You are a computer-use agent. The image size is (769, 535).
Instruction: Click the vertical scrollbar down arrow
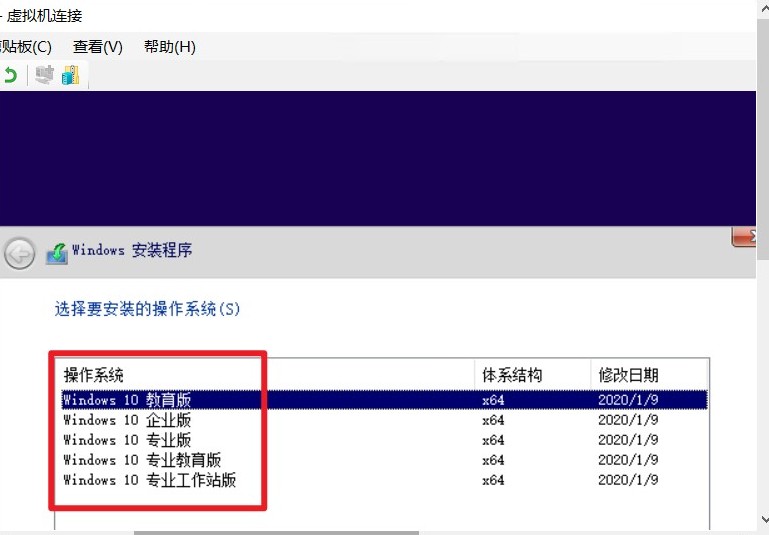[x=764, y=519]
